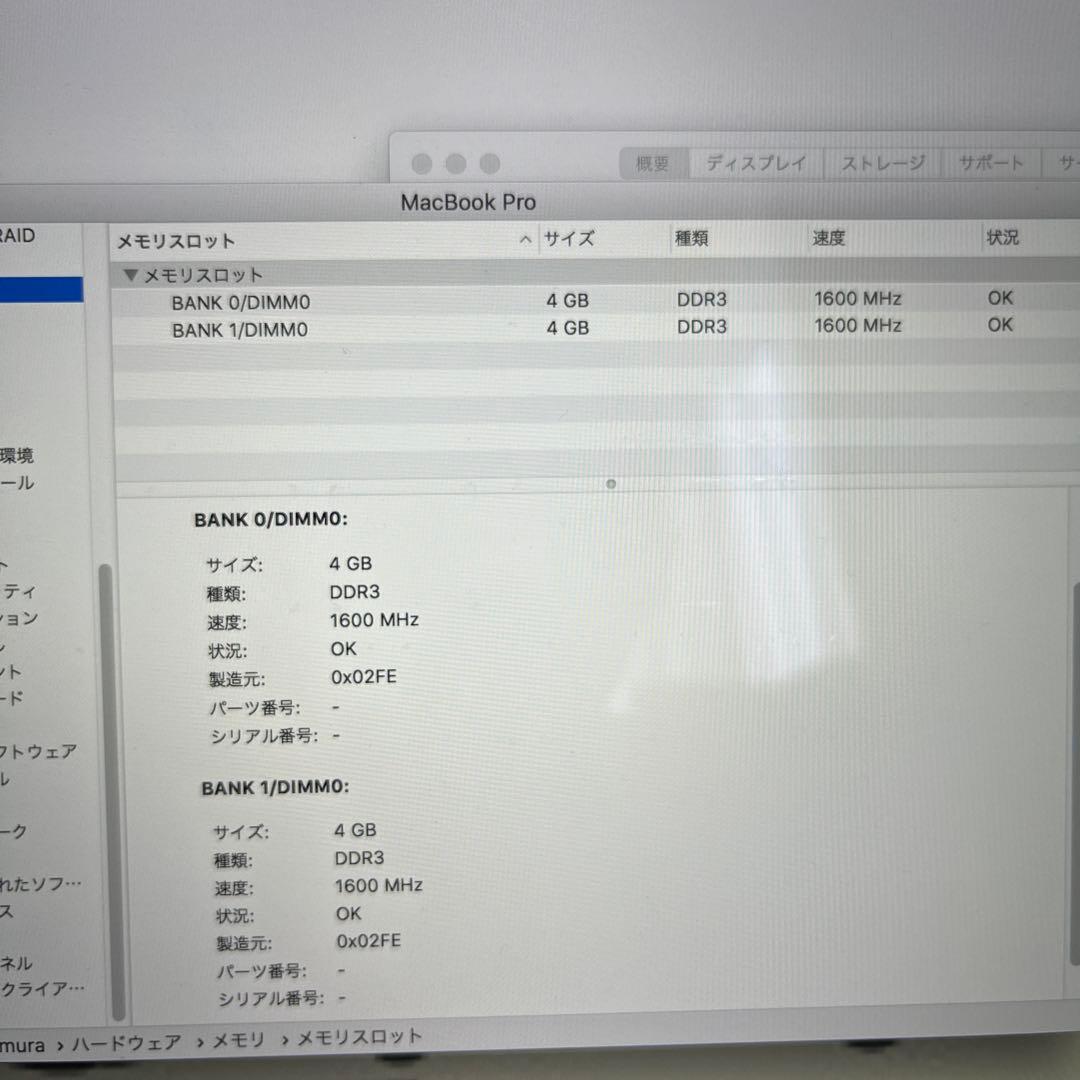This screenshot has width=1080, height=1080.
Task: Click the currently highlighted sidebar entry
Action: 42,288
